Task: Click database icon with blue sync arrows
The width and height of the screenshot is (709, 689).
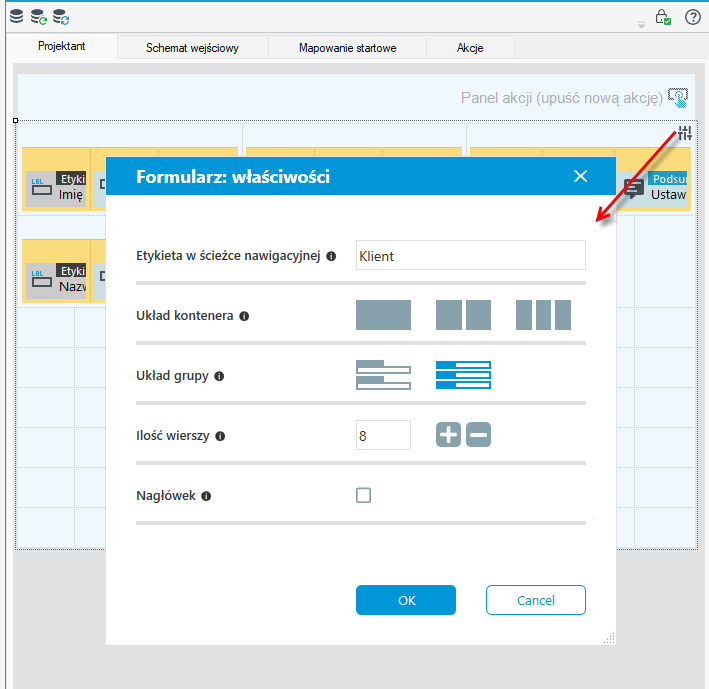Action: (x=61, y=17)
